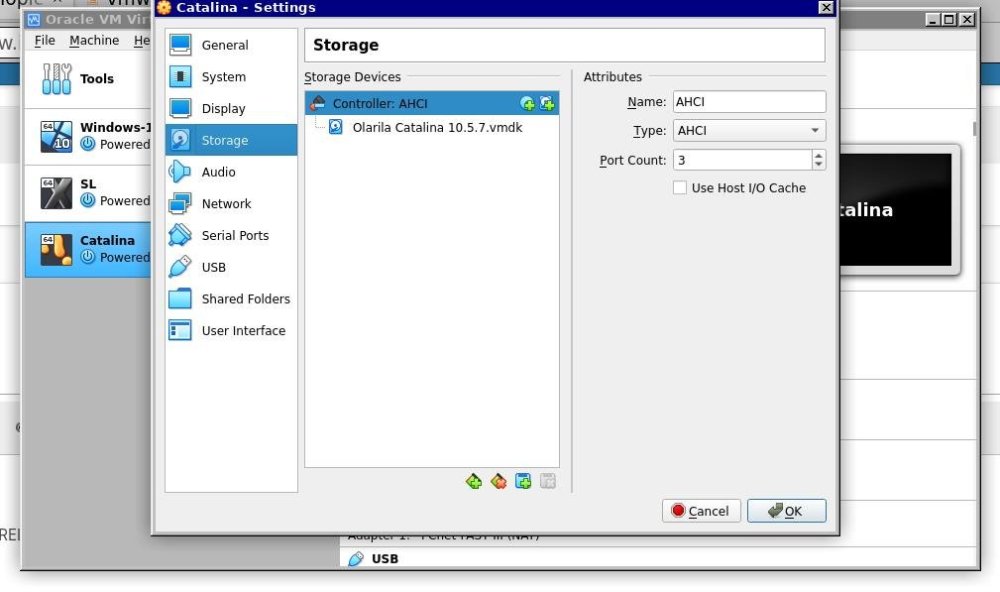
Task: Click Catalina preview thumbnail in Manager
Action: [x=895, y=210]
